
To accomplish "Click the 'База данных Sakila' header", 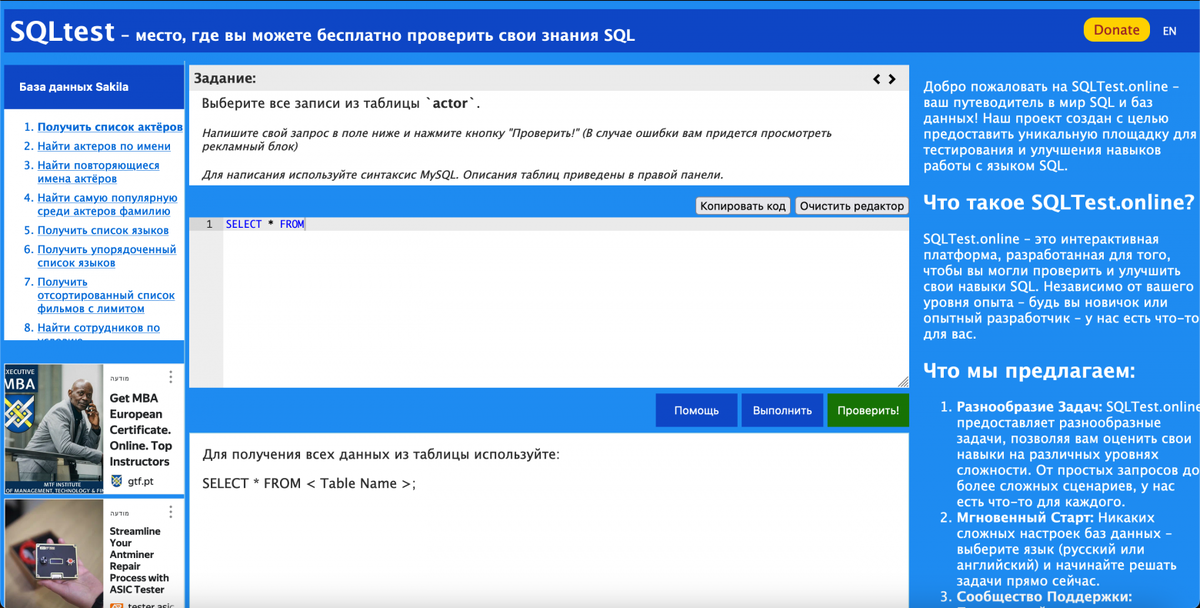I will click(x=74, y=87).
